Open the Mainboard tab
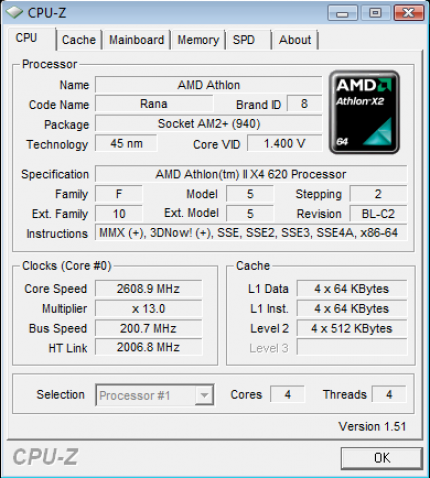 tap(137, 40)
